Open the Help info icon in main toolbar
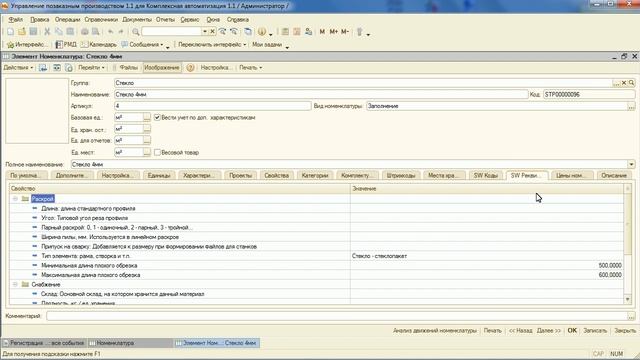640x360 pixels. click(x=262, y=31)
